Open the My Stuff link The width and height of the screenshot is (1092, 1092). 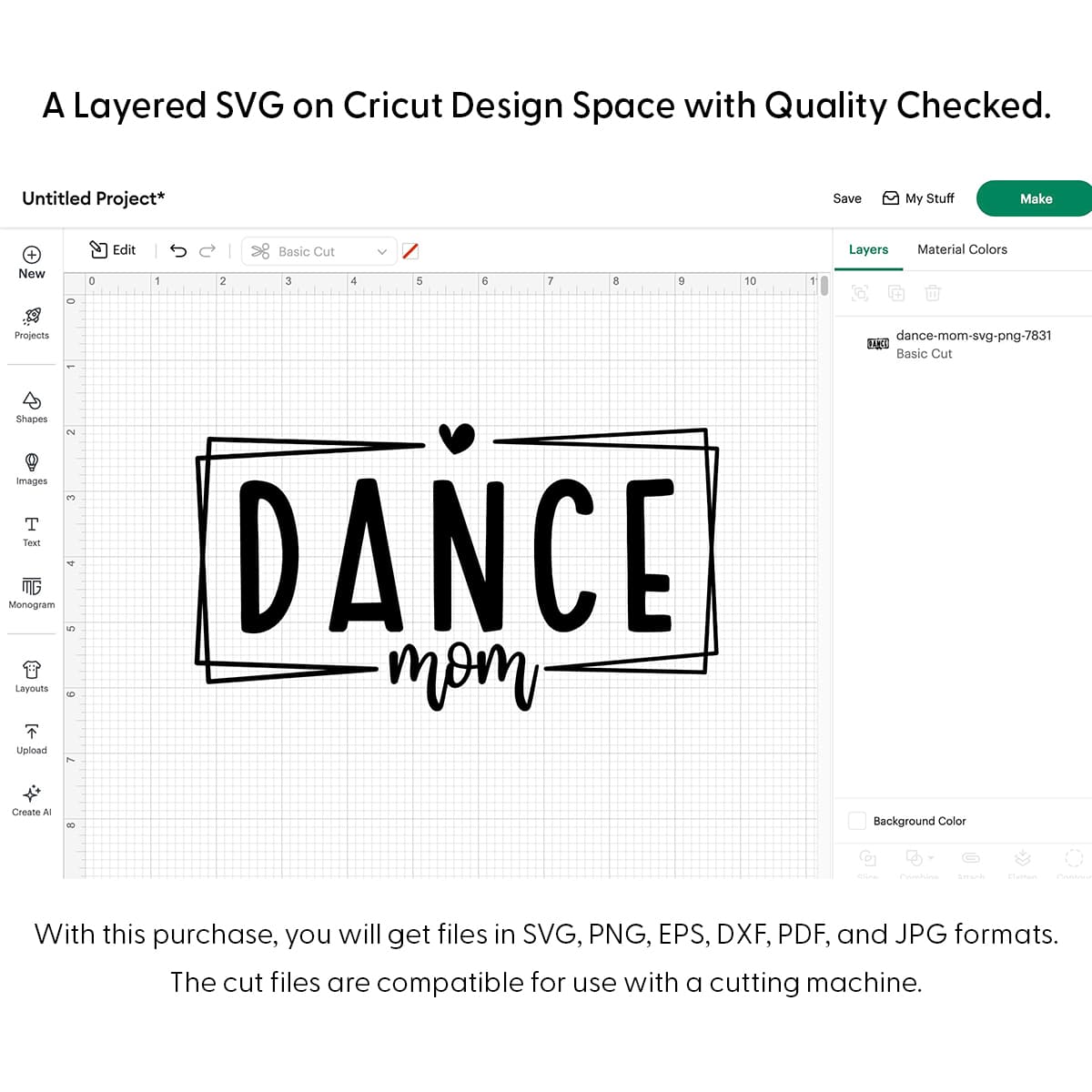point(919,198)
